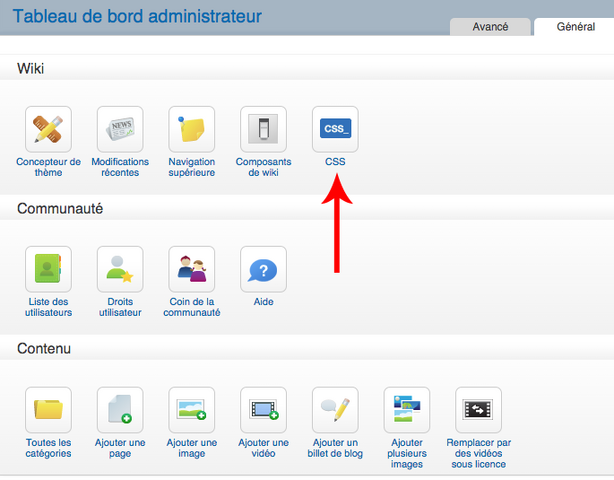
Task: Click the Ajouter une page icon
Action: coord(120,410)
